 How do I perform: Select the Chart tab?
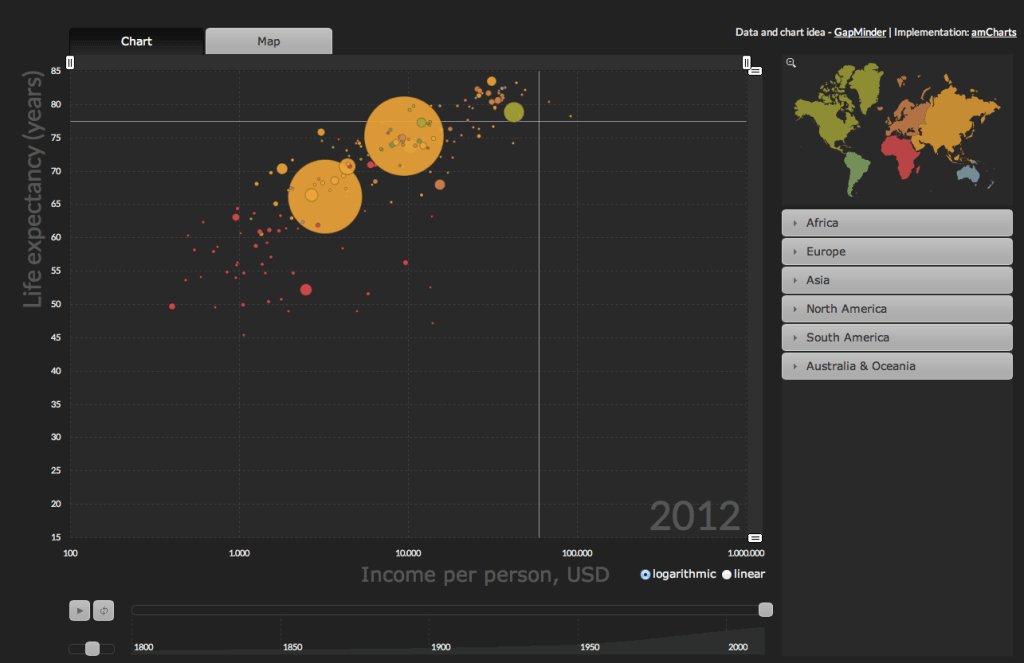pyautogui.click(x=136, y=41)
